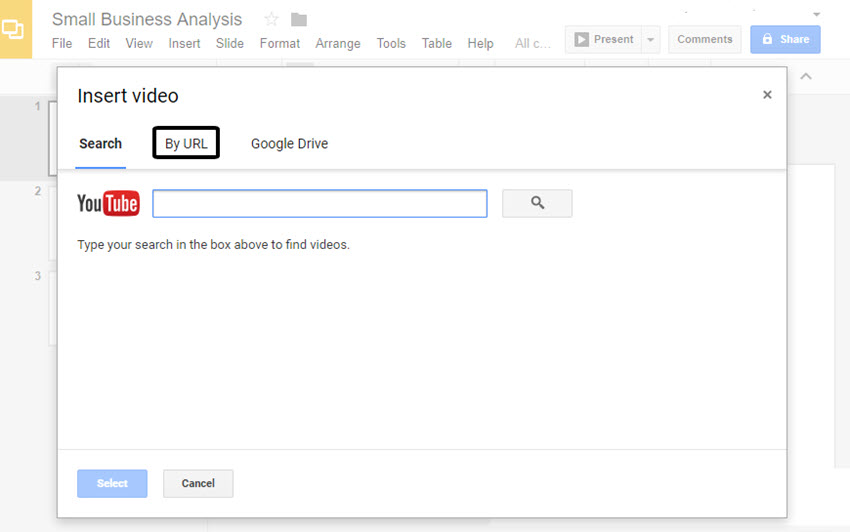Select slide 1 thumbnail in filmstrip

pos(53,138)
